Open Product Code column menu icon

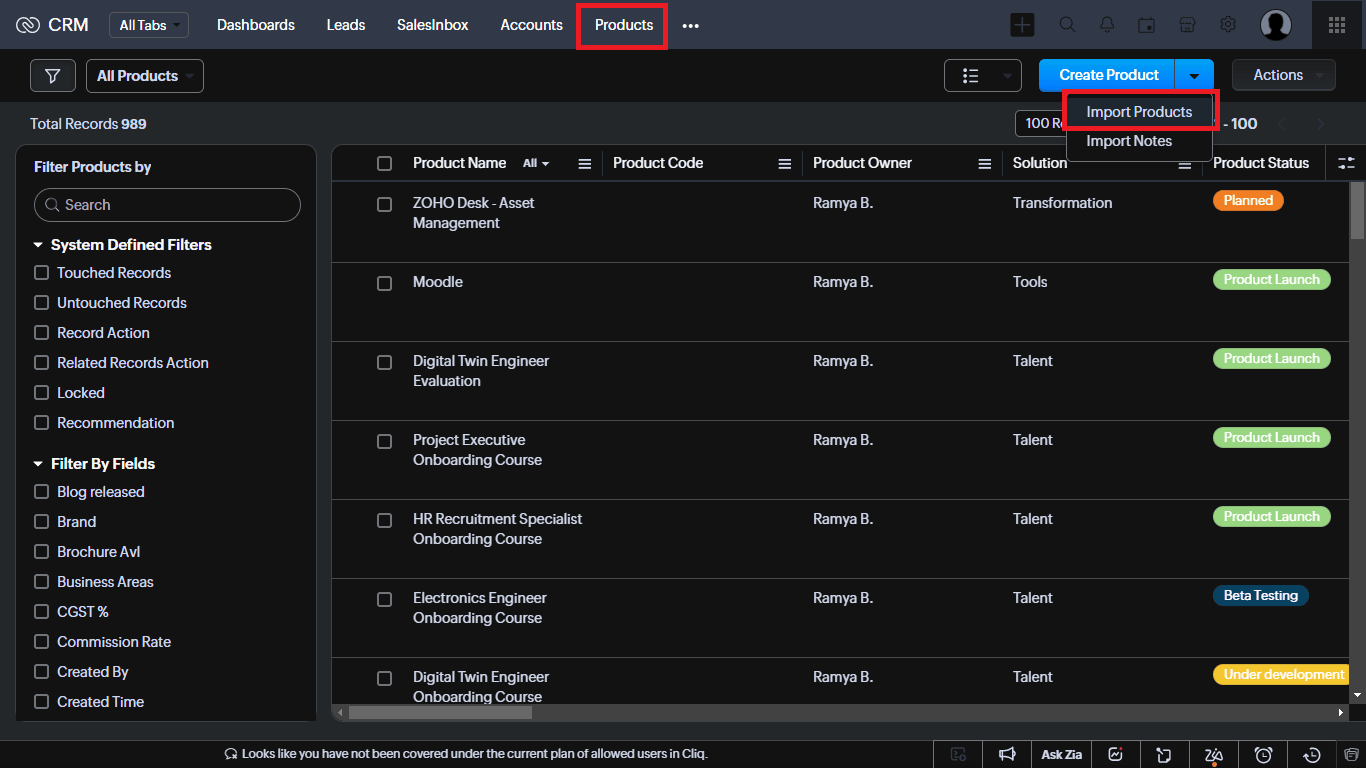pyautogui.click(x=785, y=164)
